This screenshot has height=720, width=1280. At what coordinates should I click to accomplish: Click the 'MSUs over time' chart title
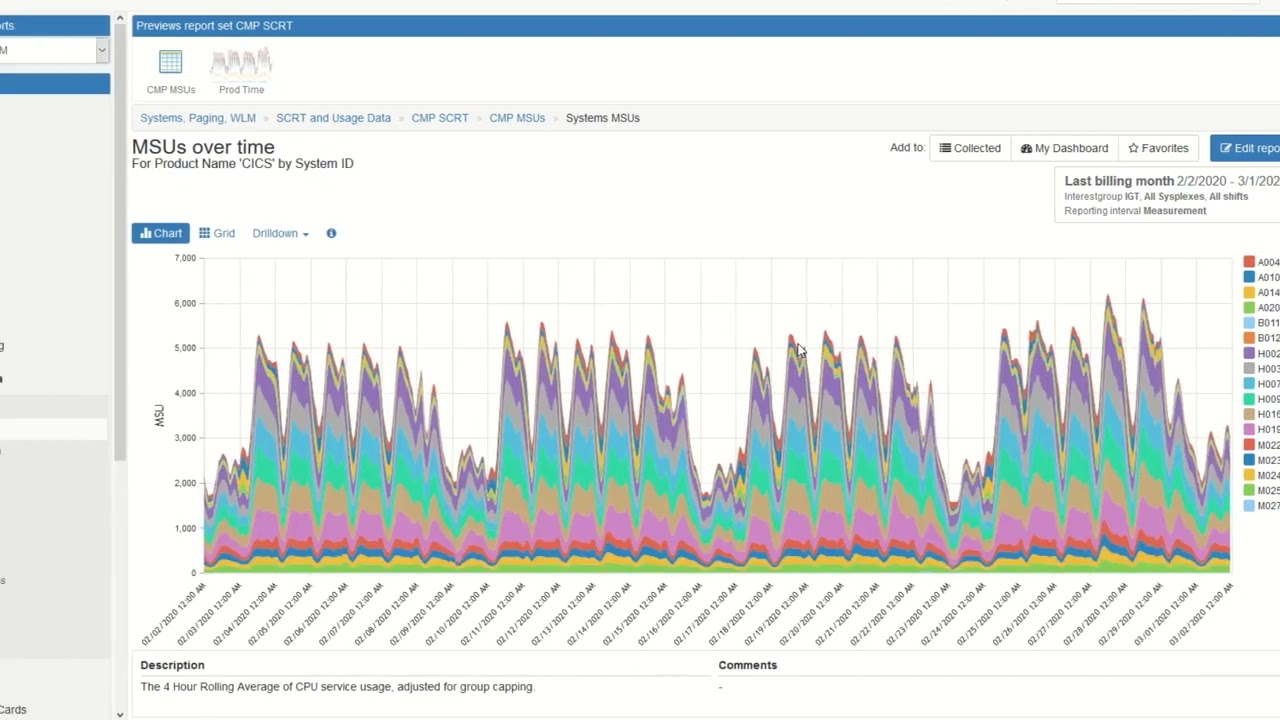tap(203, 147)
